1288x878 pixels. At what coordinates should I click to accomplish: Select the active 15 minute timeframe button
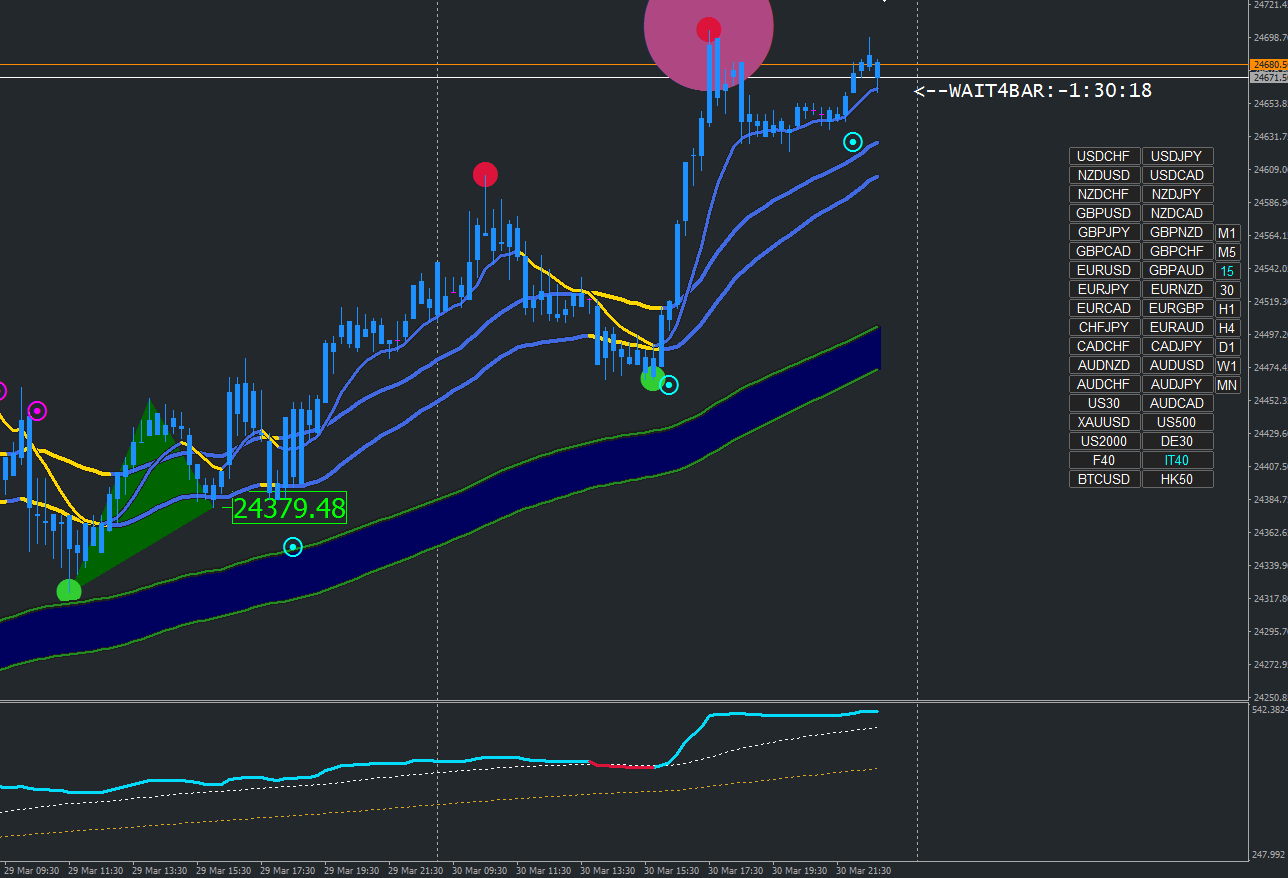[x=1227, y=271]
